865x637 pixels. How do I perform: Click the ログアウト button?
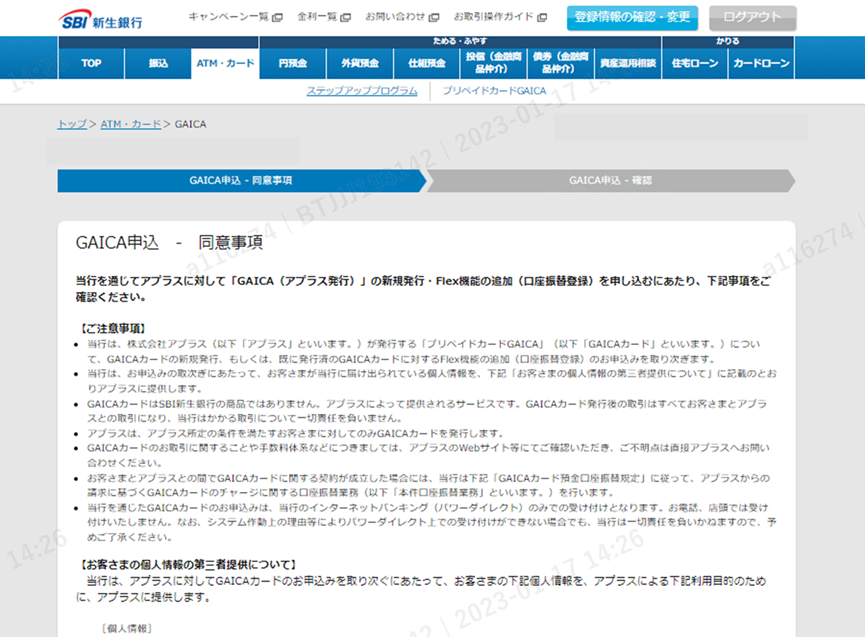752,18
